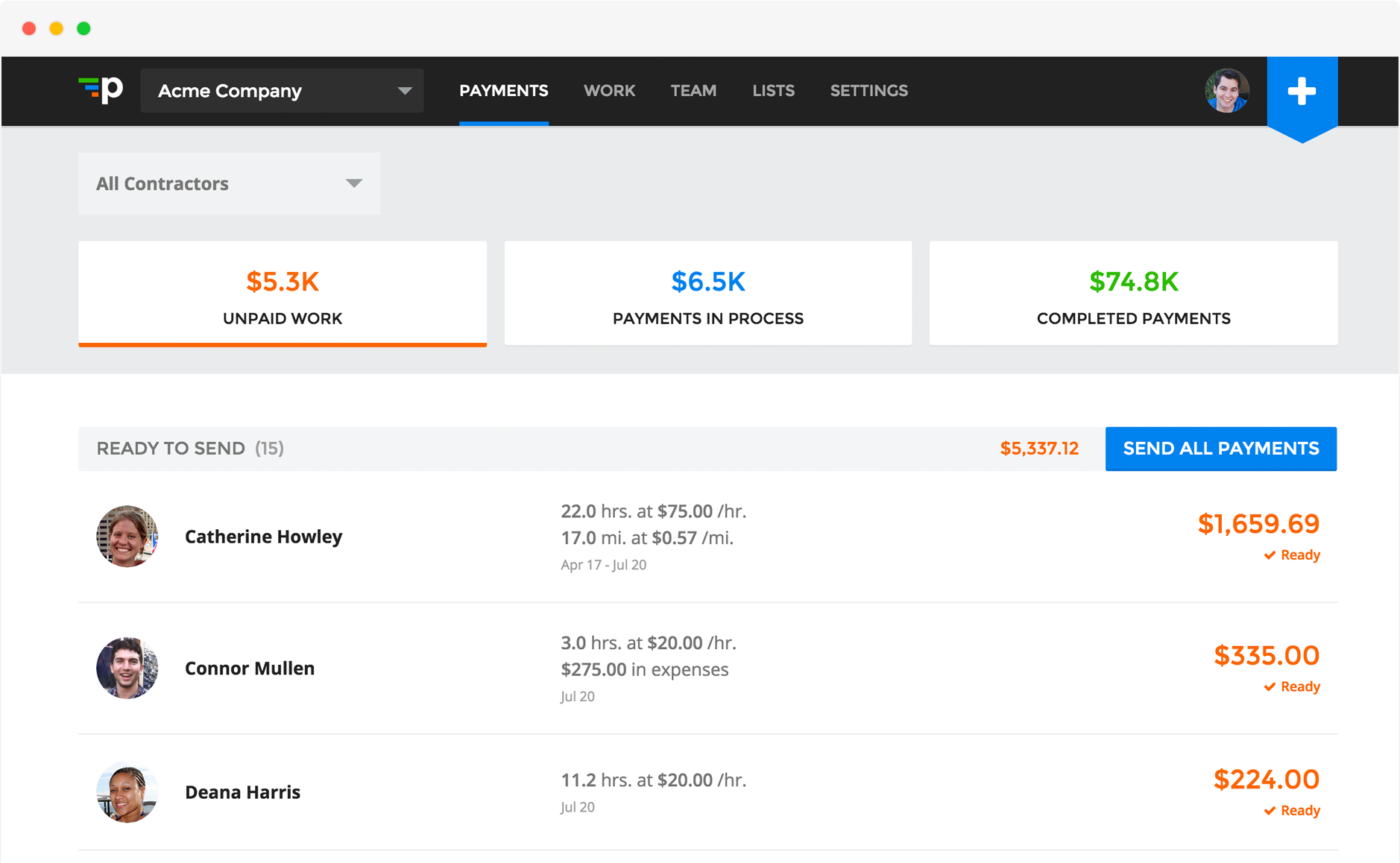Screen dimensions: 1400x863
Task: Click the 11.2 hrs. at $20.00 line
Action: (653, 780)
